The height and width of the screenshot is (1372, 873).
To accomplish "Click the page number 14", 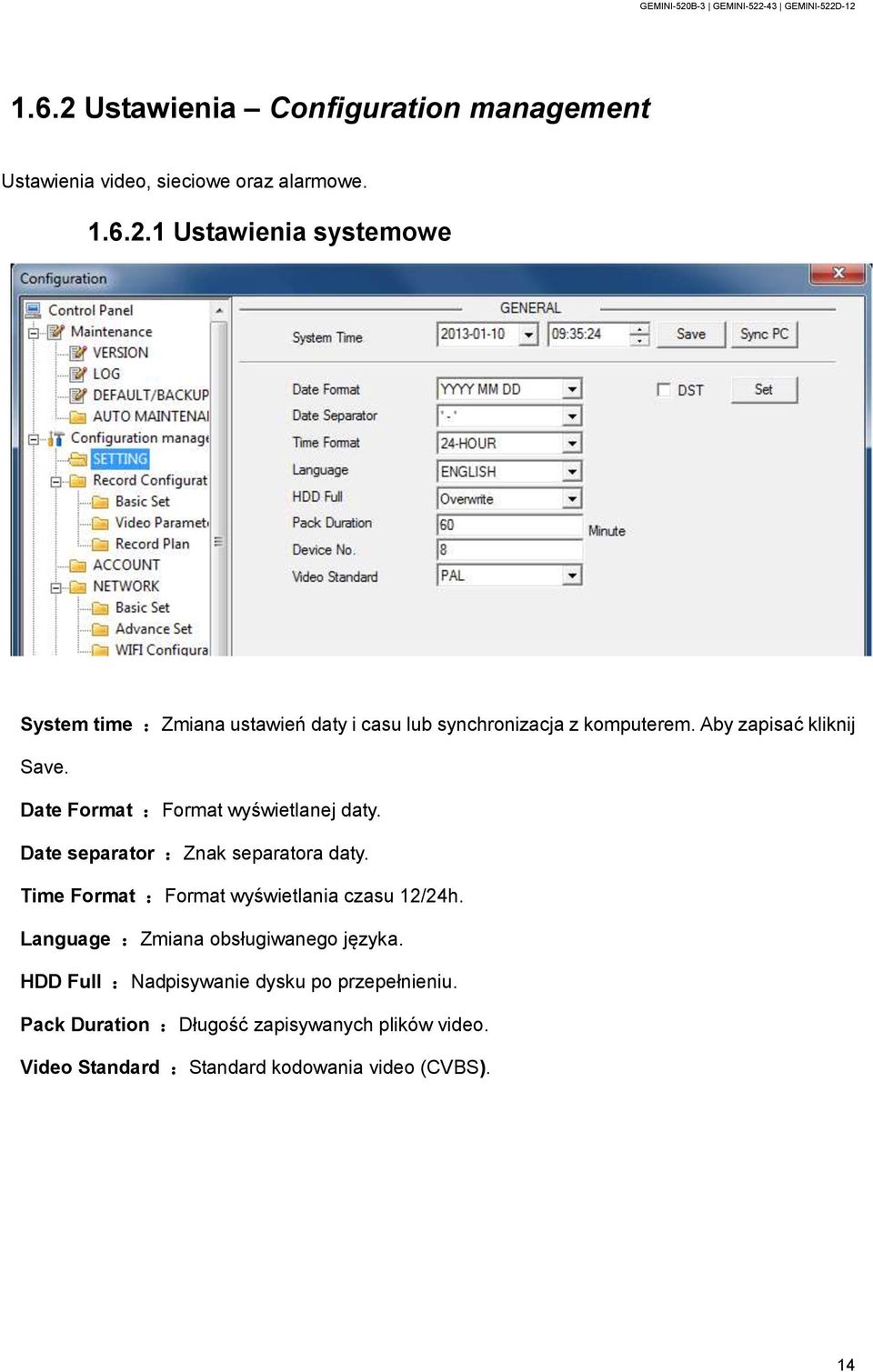I will click(x=846, y=1364).
